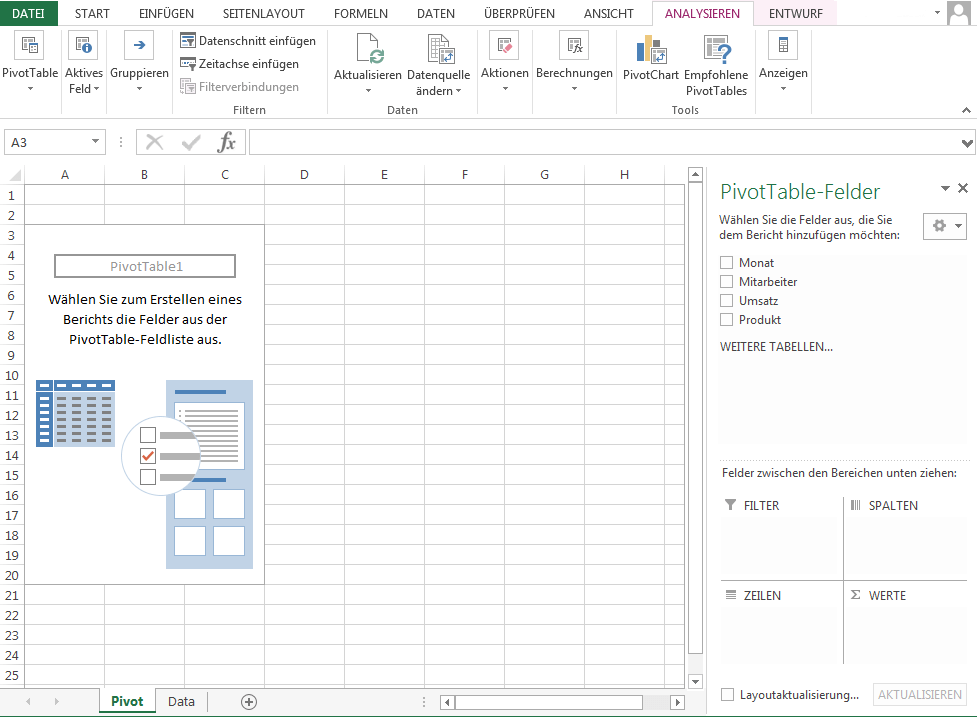The width and height of the screenshot is (977, 717).
Task: Select row 22 header
Action: click(11, 615)
